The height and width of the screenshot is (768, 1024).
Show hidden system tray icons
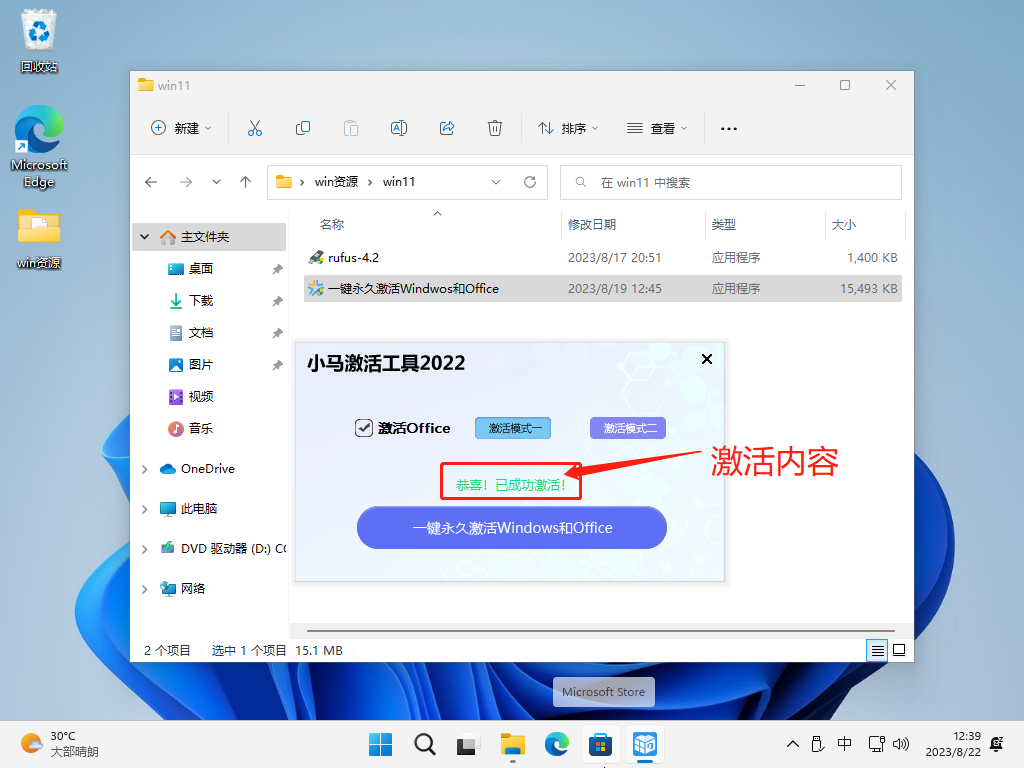[x=793, y=744]
